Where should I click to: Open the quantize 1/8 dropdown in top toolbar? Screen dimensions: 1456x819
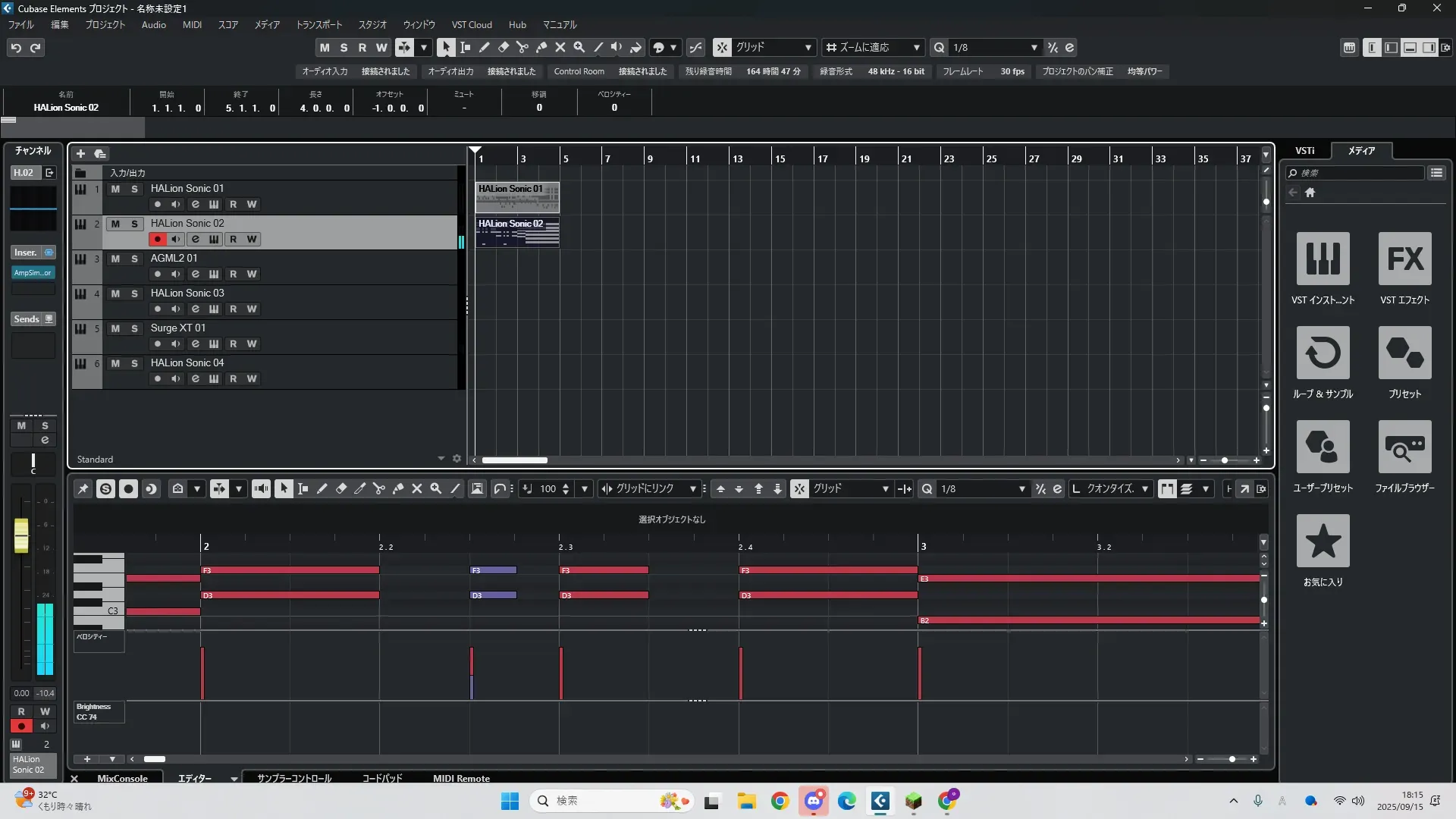click(1034, 47)
